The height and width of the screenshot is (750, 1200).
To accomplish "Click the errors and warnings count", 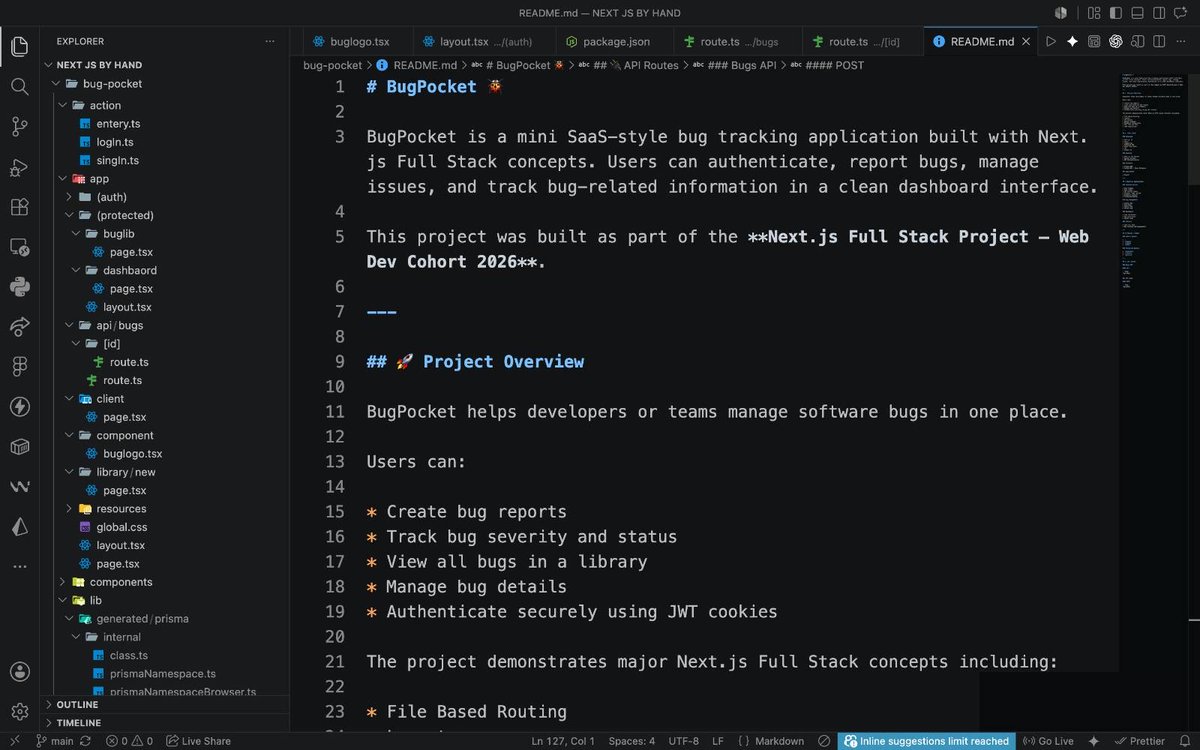I will [130, 741].
